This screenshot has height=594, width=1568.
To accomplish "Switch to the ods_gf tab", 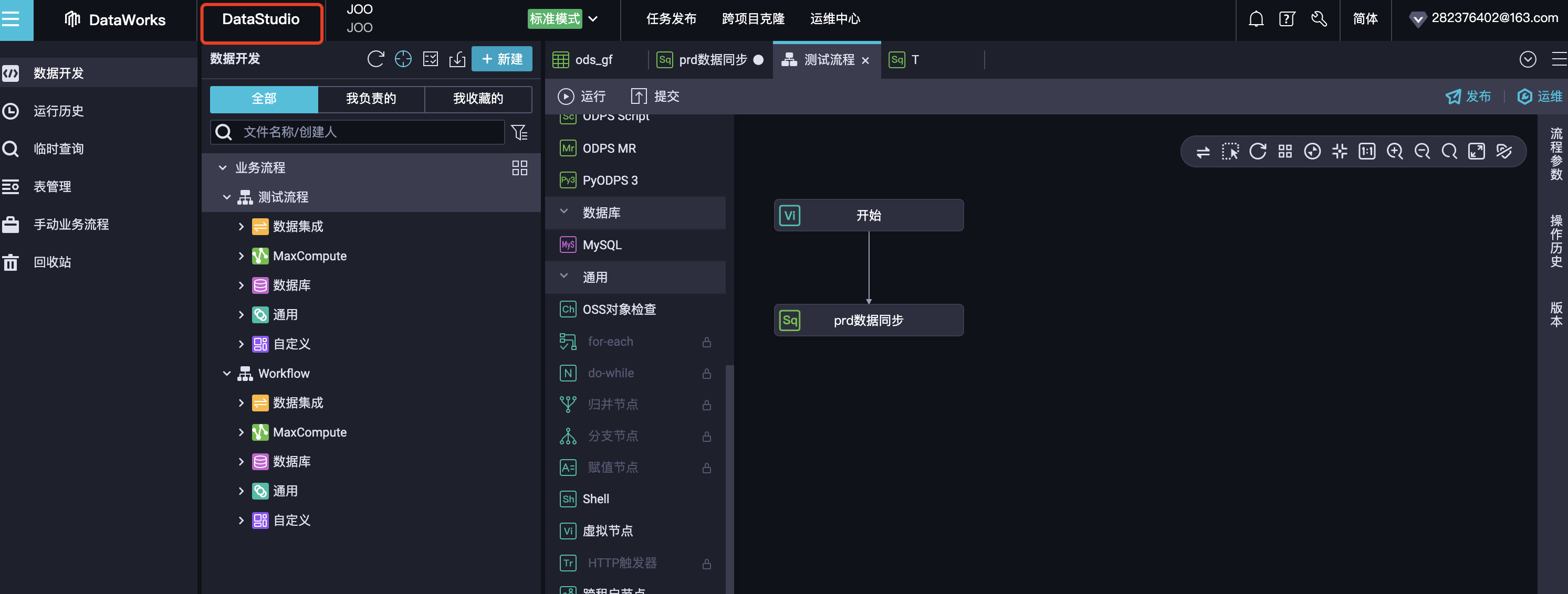I will pos(593,60).
